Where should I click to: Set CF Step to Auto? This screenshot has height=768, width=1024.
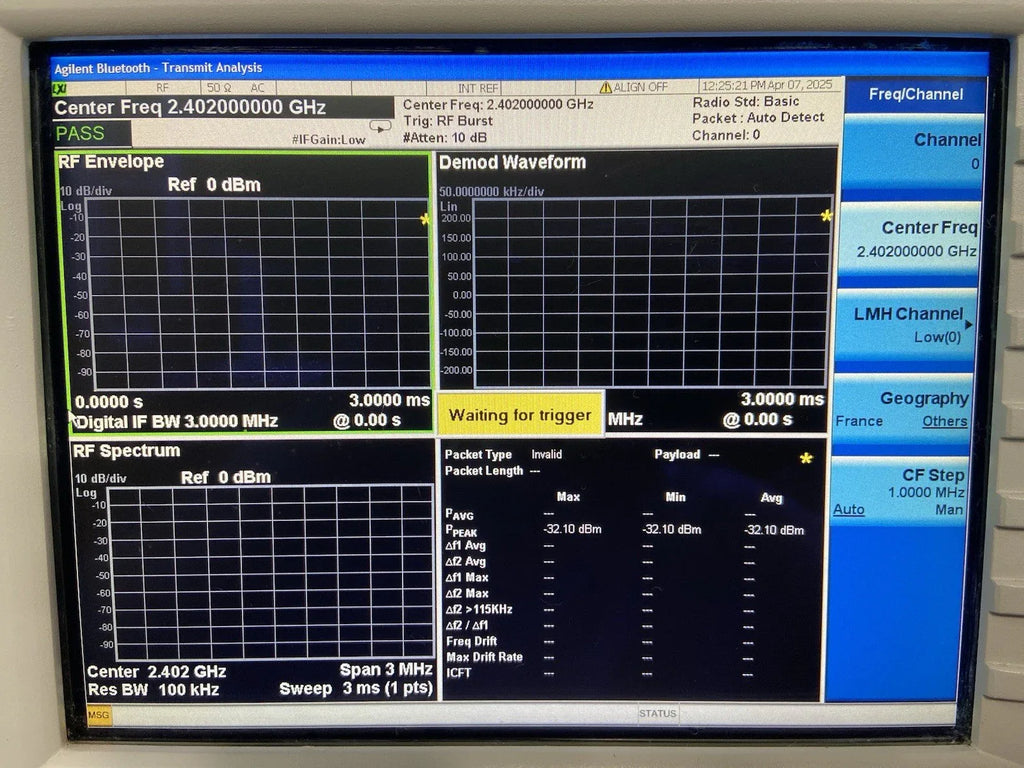(x=848, y=509)
